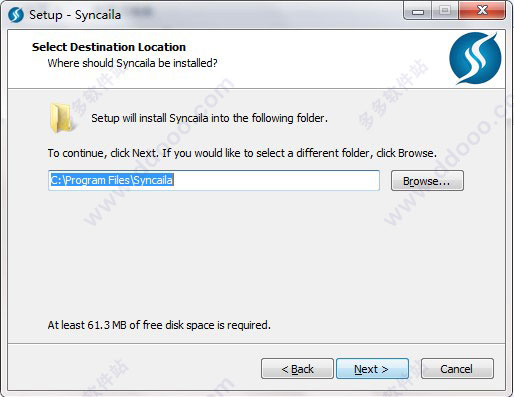Click the "Select Destination Location" heading
Viewport: 514px width, 397px height.
pos(109,47)
